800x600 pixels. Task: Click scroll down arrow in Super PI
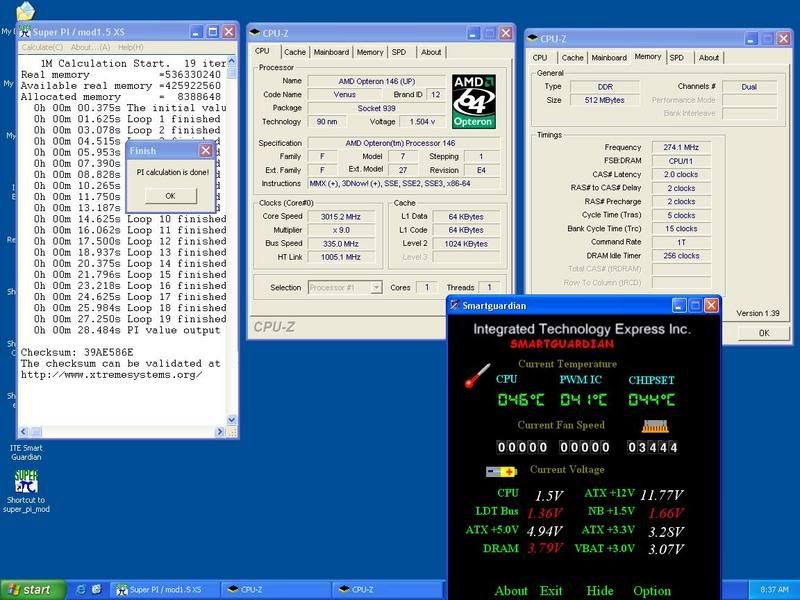231,420
